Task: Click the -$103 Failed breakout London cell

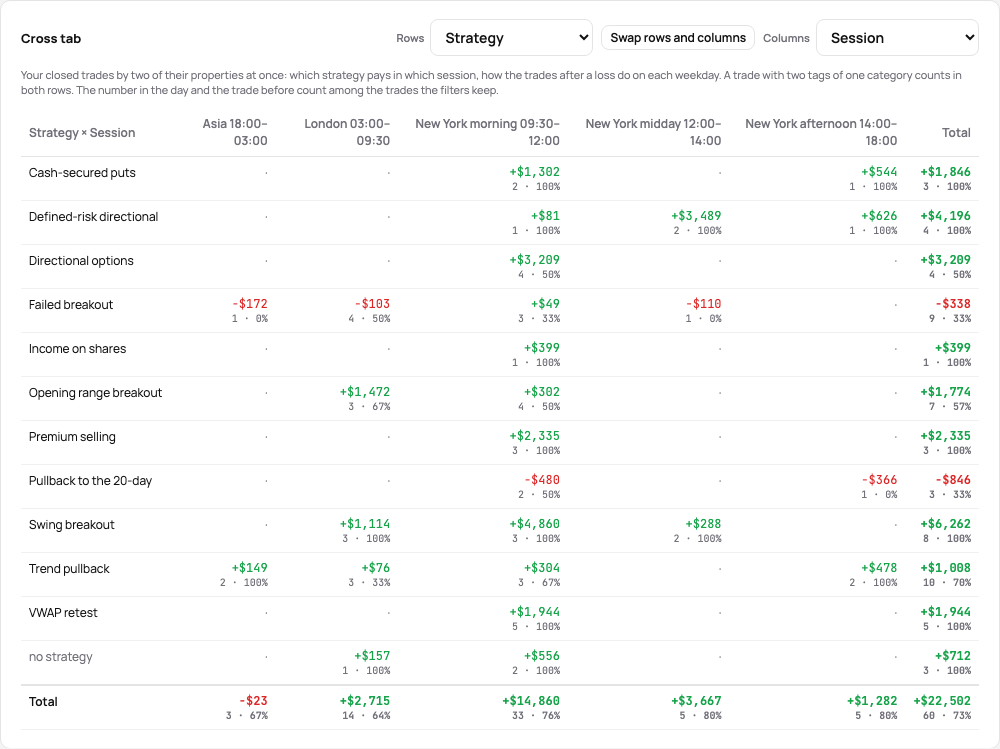Action: click(x=369, y=310)
